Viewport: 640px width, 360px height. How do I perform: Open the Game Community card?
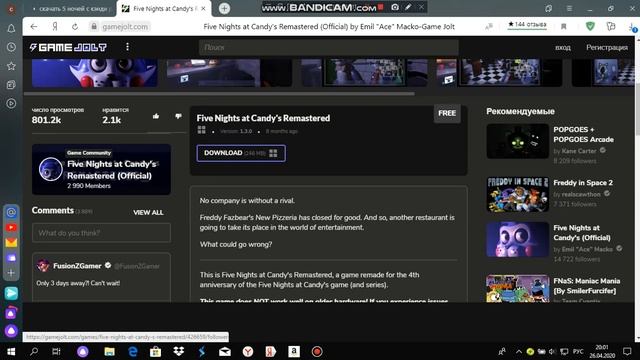click(x=101, y=169)
